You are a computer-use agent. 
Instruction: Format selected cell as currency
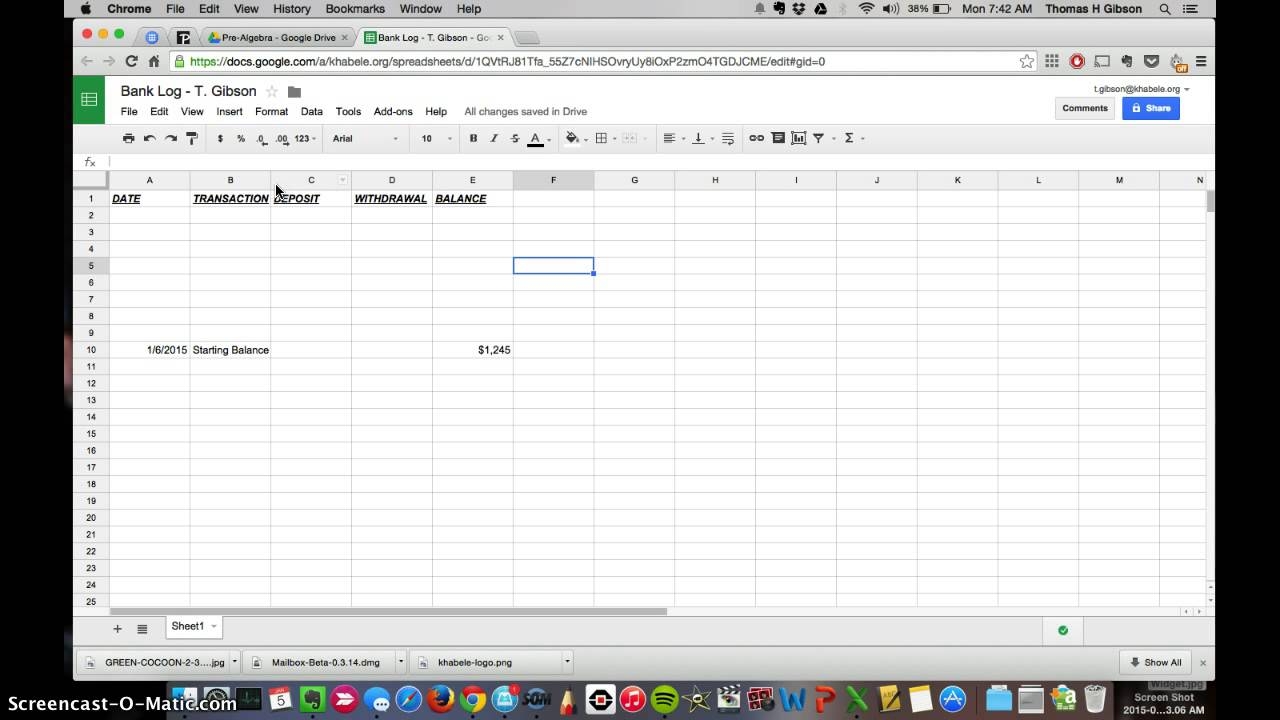coord(220,138)
